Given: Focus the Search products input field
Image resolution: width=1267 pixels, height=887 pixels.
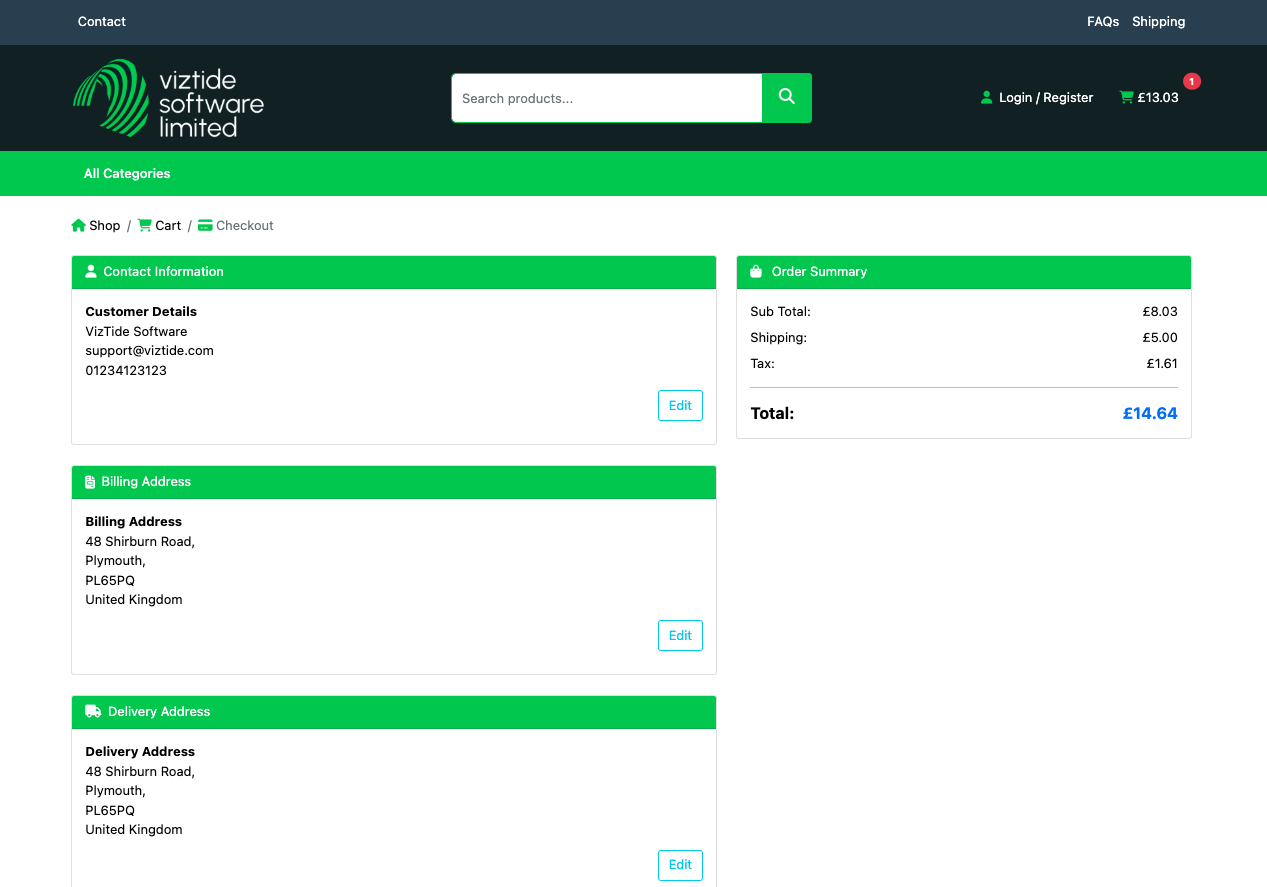Looking at the screenshot, I should [x=606, y=98].
